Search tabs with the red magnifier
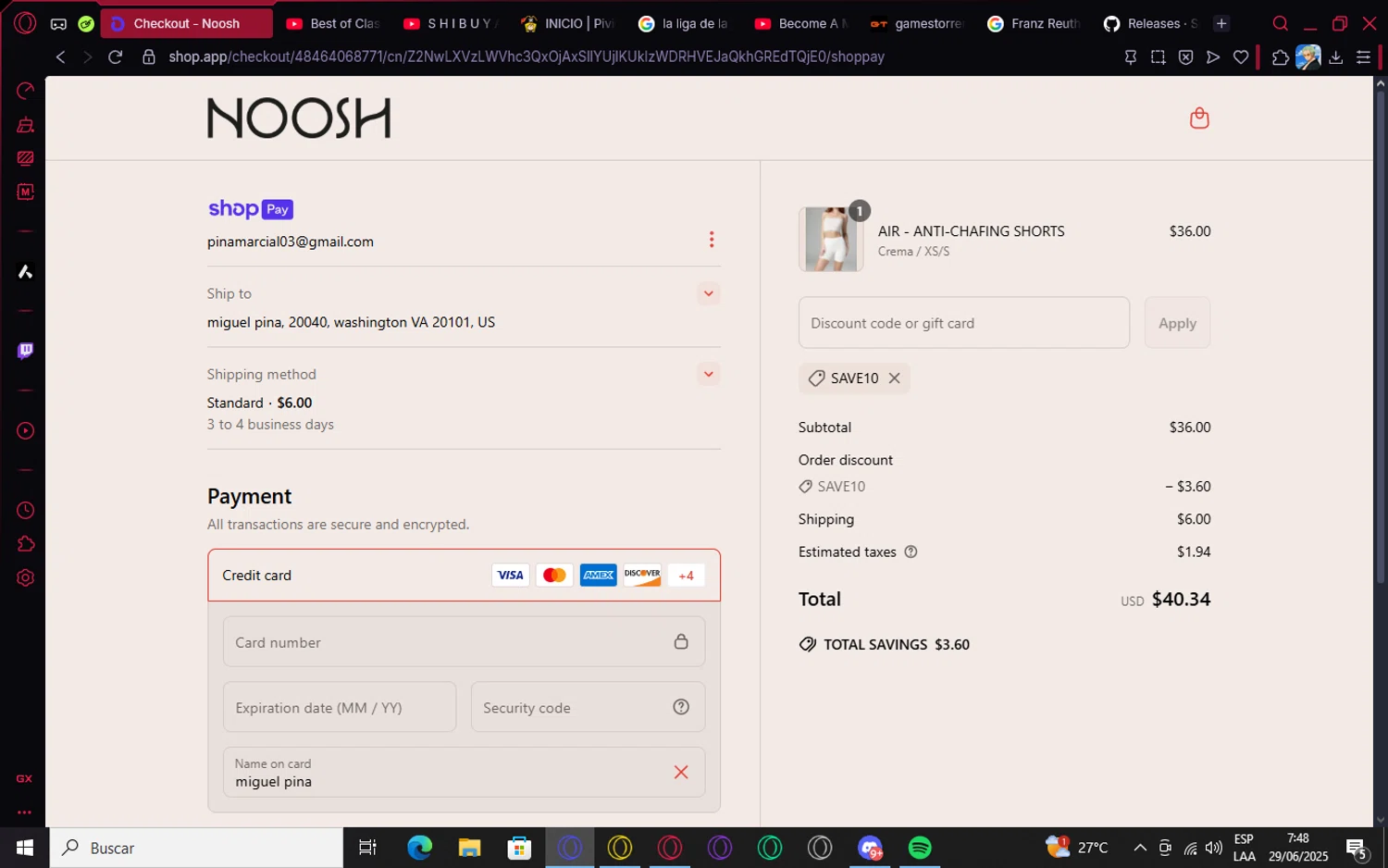1388x868 pixels. point(1281,24)
